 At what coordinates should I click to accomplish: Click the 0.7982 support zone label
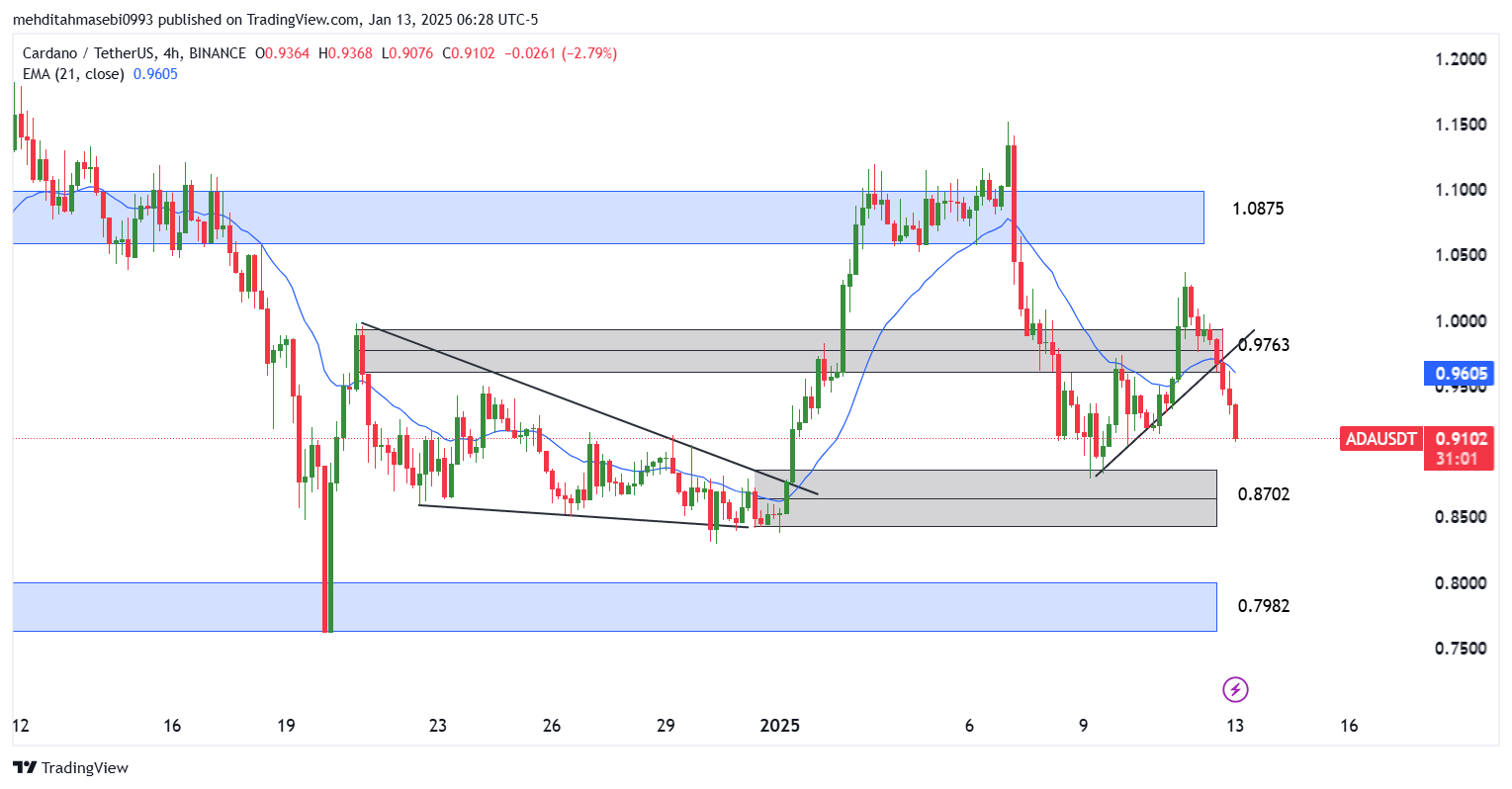[1264, 605]
